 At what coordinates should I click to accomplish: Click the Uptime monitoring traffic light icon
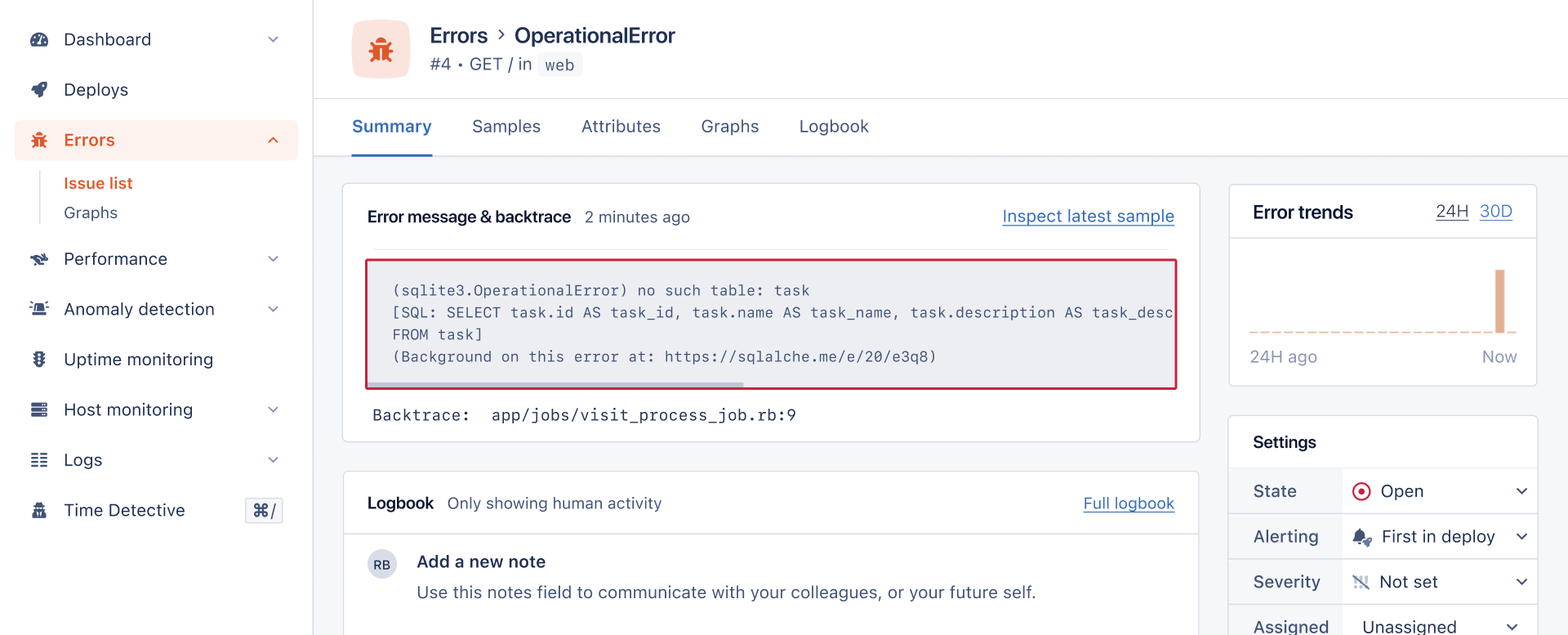(39, 360)
